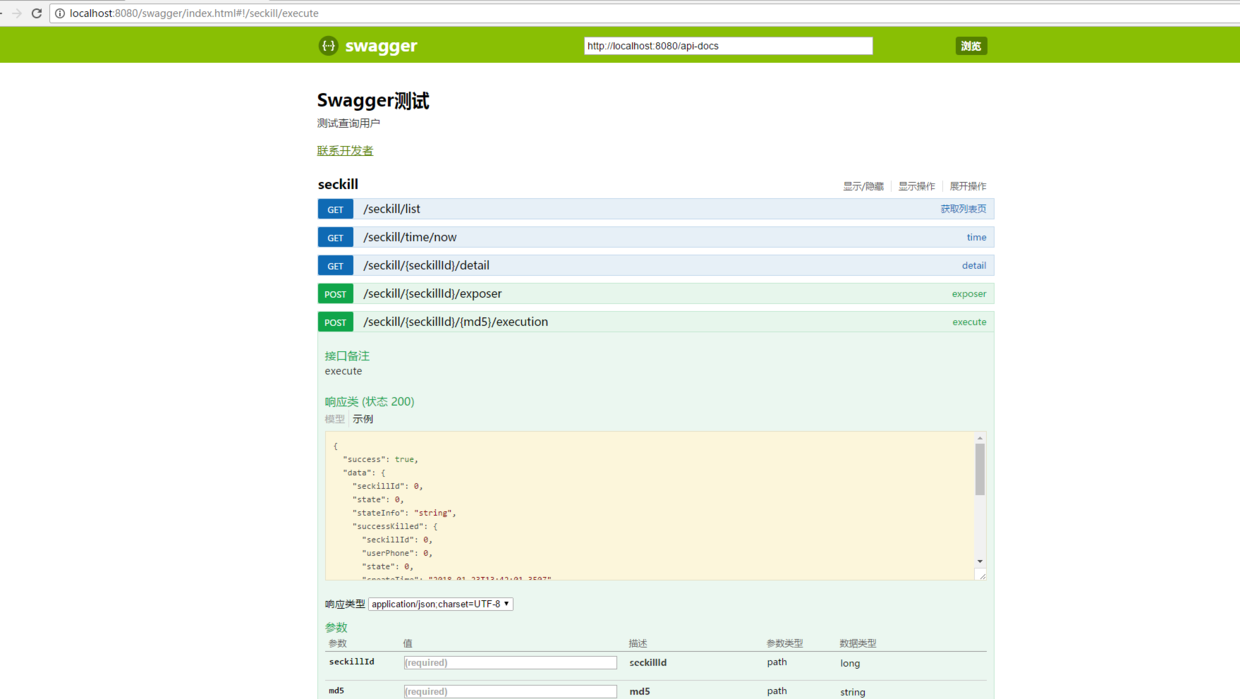This screenshot has height=699, width=1240.
Task: View site info icon in address bar
Action: click(60, 13)
